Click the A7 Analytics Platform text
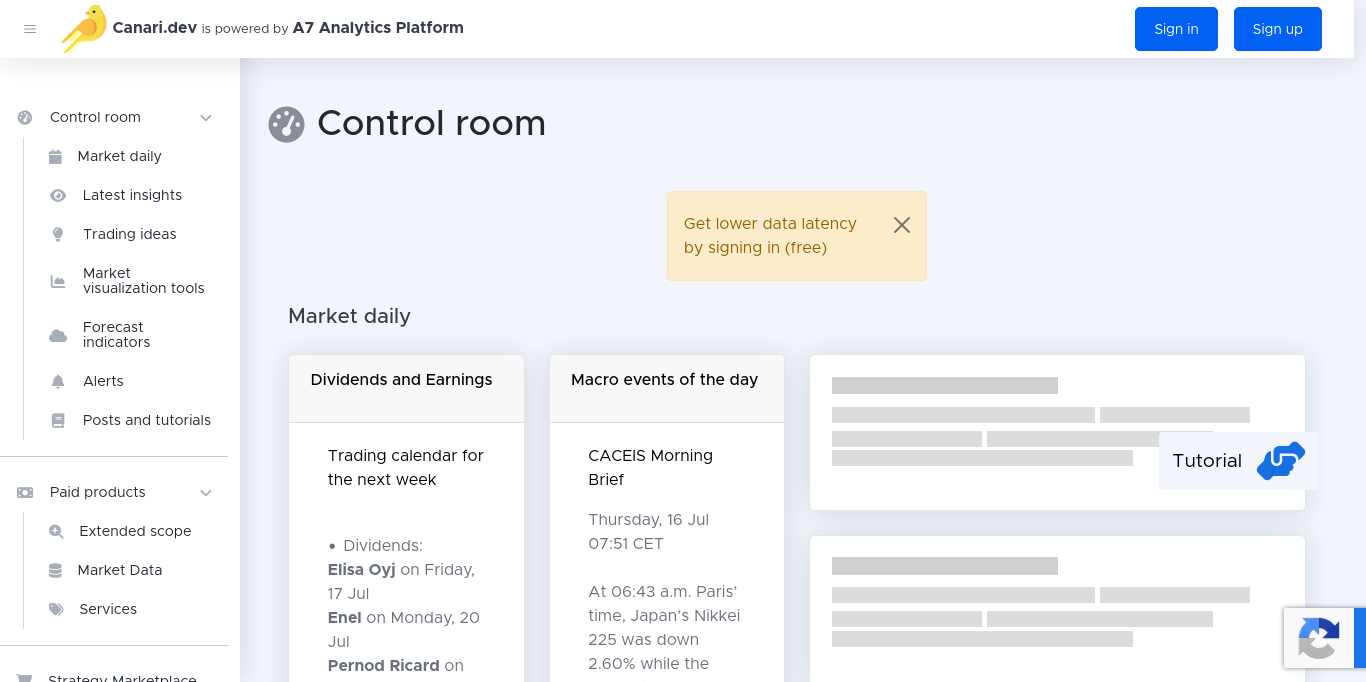 click(x=378, y=28)
